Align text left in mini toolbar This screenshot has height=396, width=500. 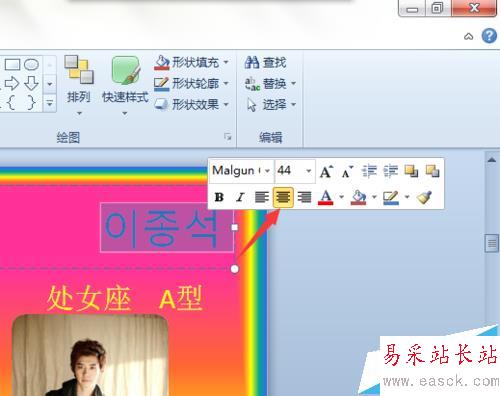coord(262,197)
